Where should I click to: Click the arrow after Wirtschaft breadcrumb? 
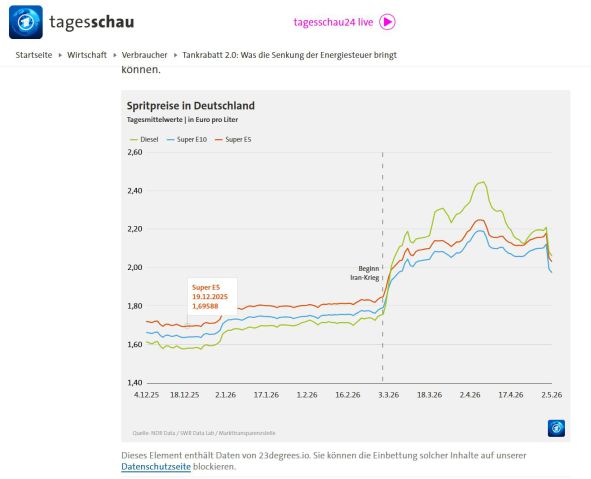point(115,55)
